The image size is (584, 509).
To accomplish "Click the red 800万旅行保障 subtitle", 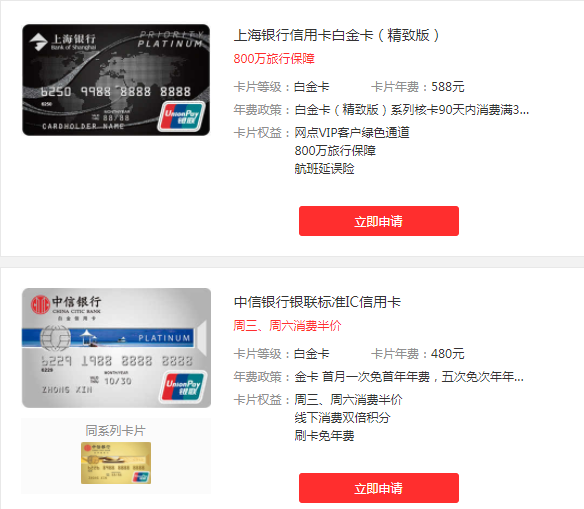I will click(274, 58).
